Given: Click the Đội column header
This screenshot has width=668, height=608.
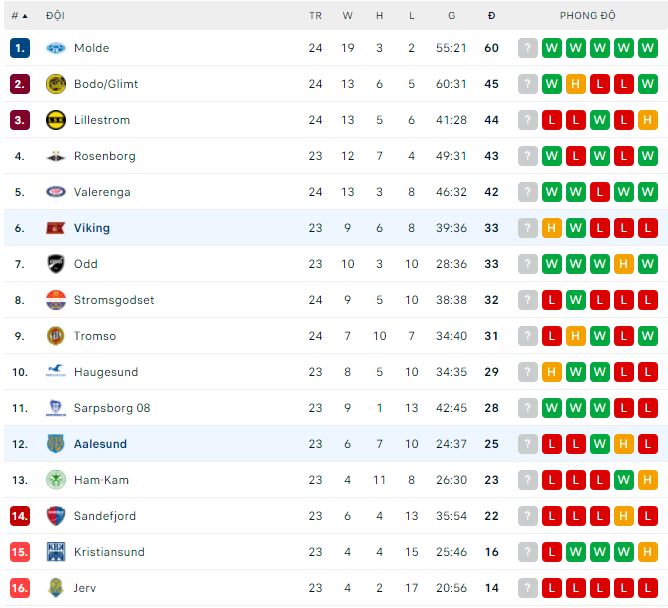Looking at the screenshot, I should tap(55, 16).
